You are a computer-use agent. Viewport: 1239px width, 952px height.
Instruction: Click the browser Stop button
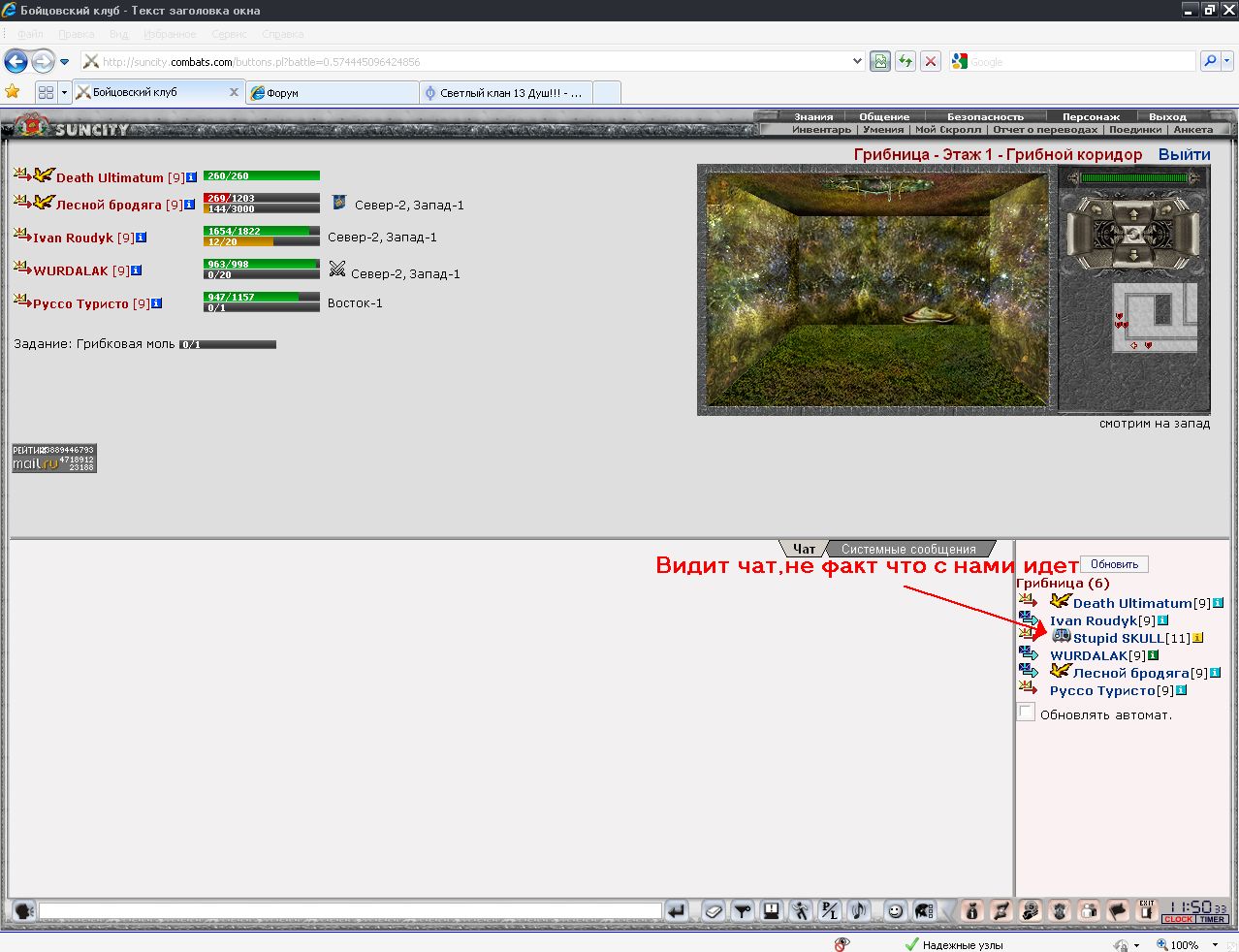pos(931,61)
